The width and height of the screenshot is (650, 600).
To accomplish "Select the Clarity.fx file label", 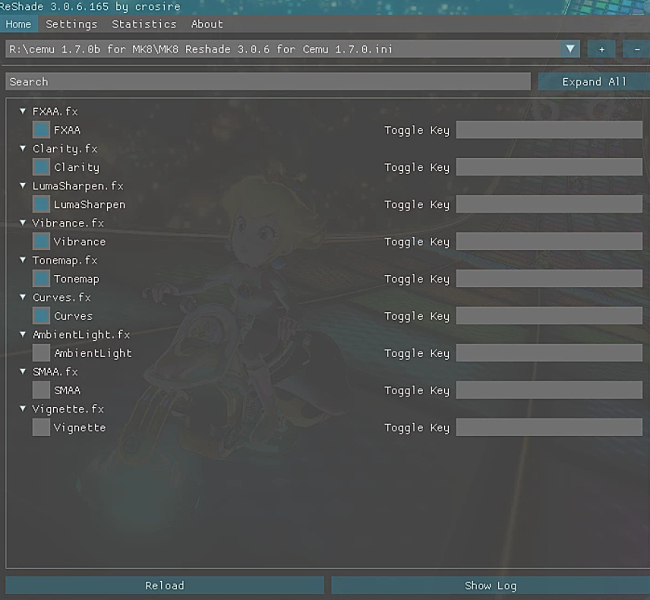I will (x=65, y=148).
